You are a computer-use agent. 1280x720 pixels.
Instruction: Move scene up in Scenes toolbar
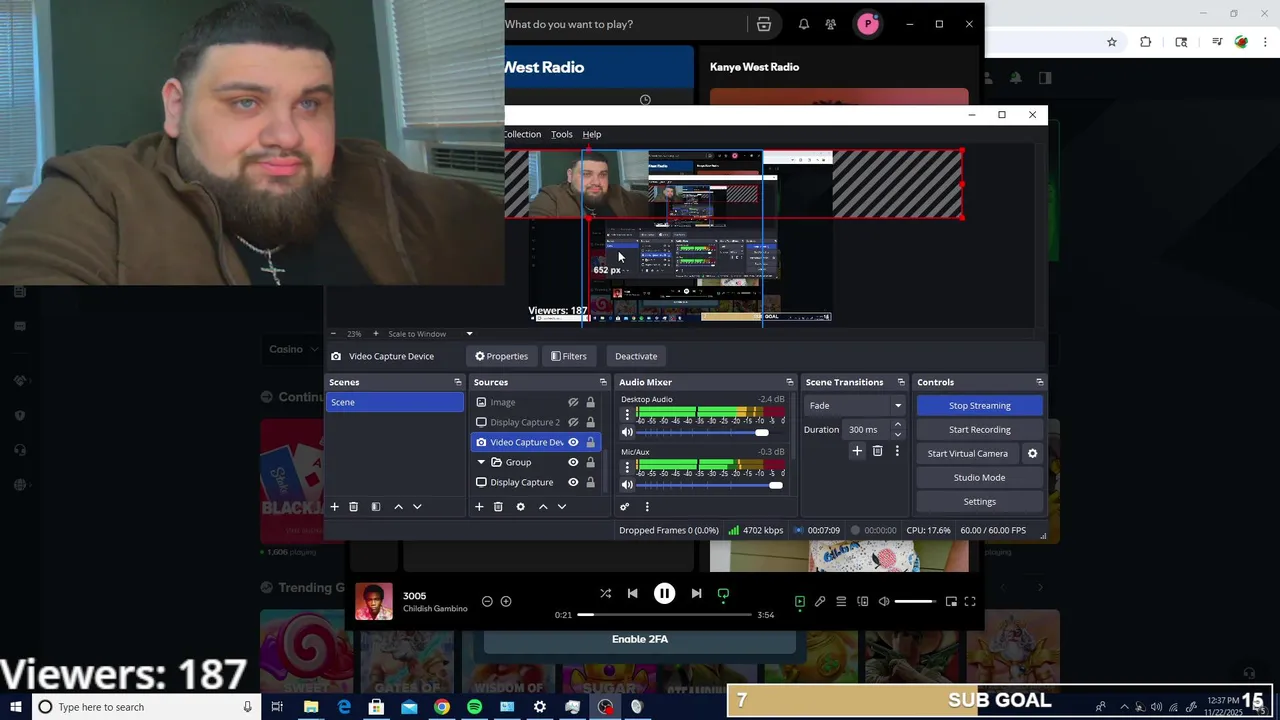[398, 507]
